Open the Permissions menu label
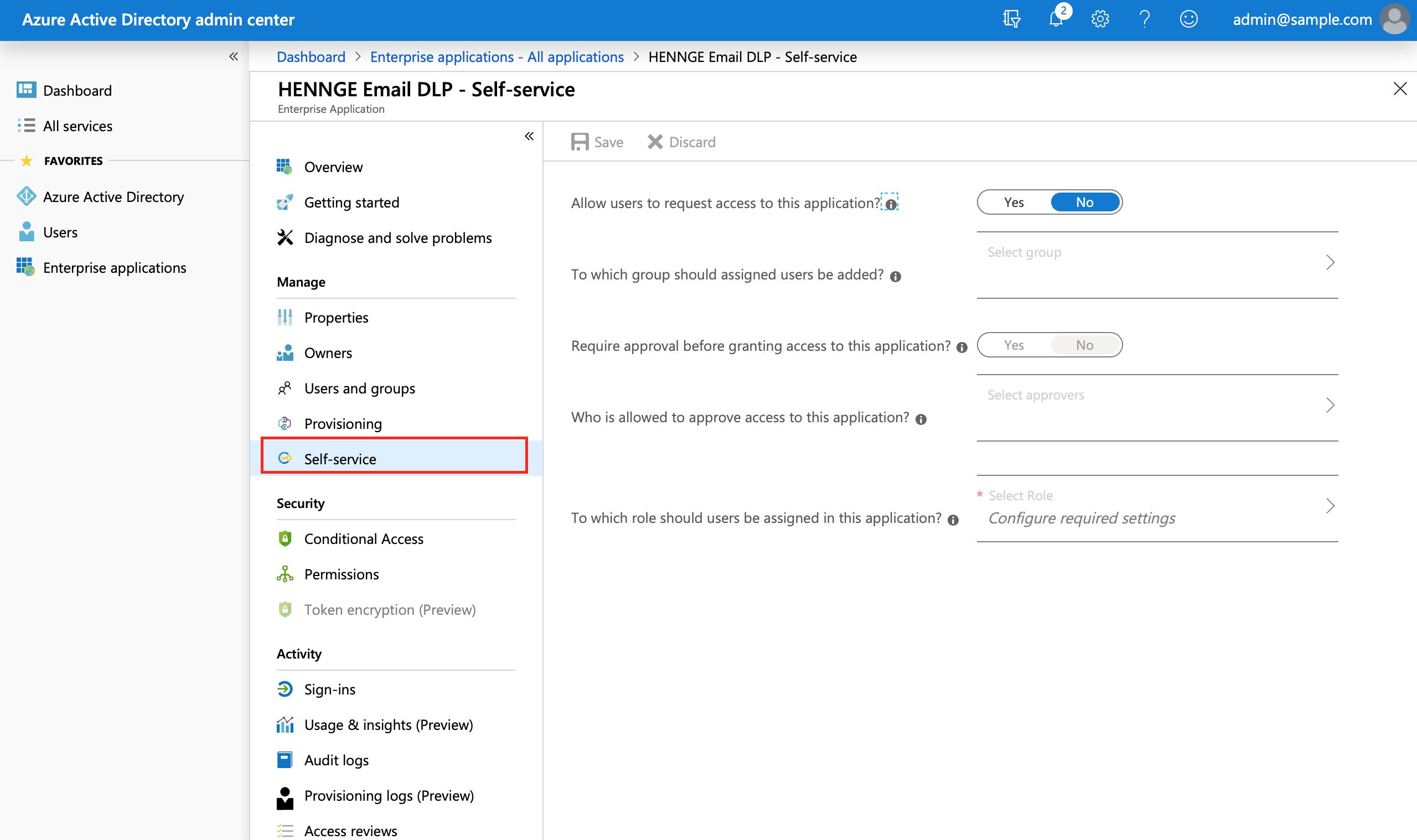The image size is (1417, 840). [x=342, y=574]
